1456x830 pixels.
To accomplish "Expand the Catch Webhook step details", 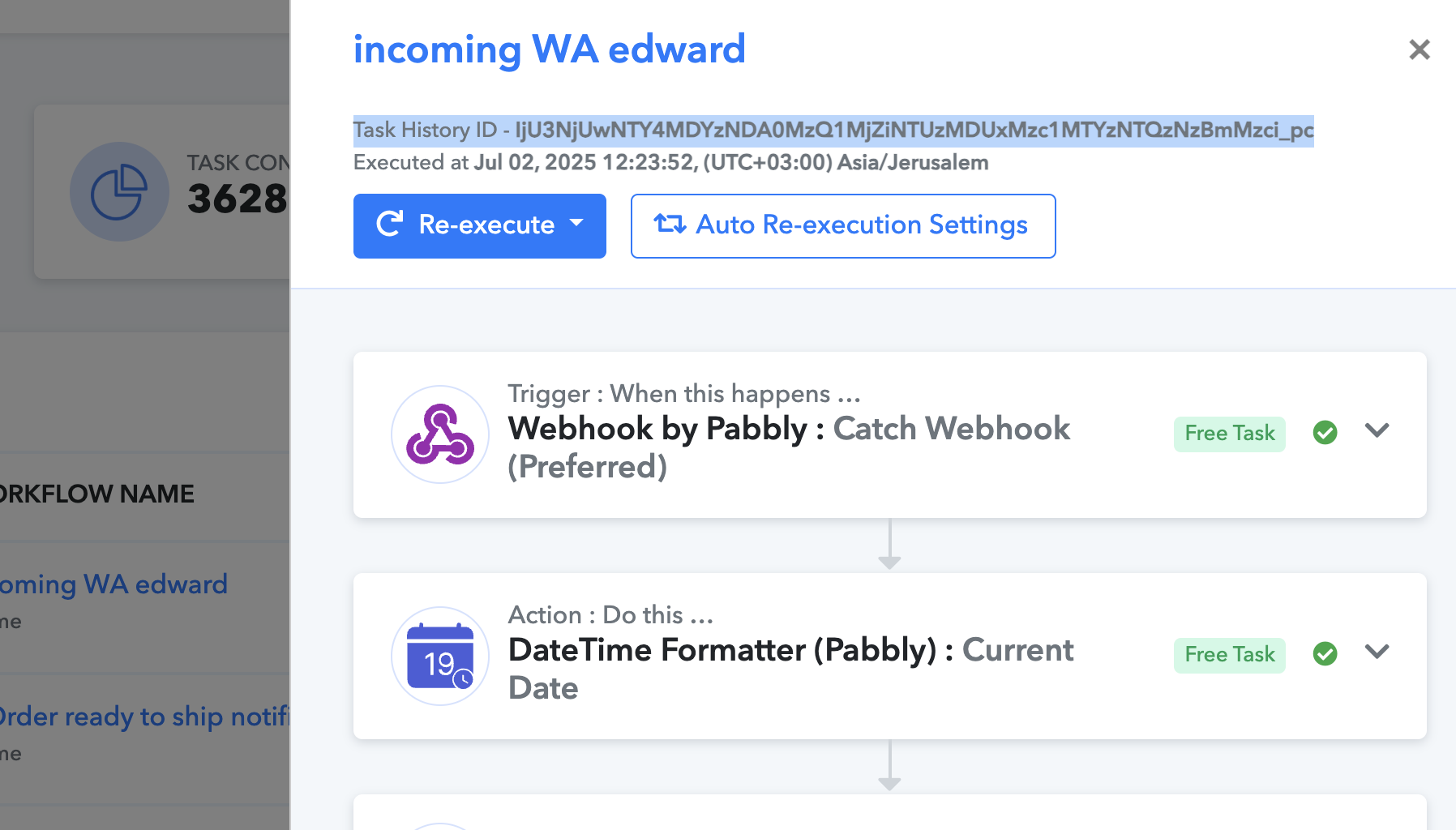I will click(1377, 430).
